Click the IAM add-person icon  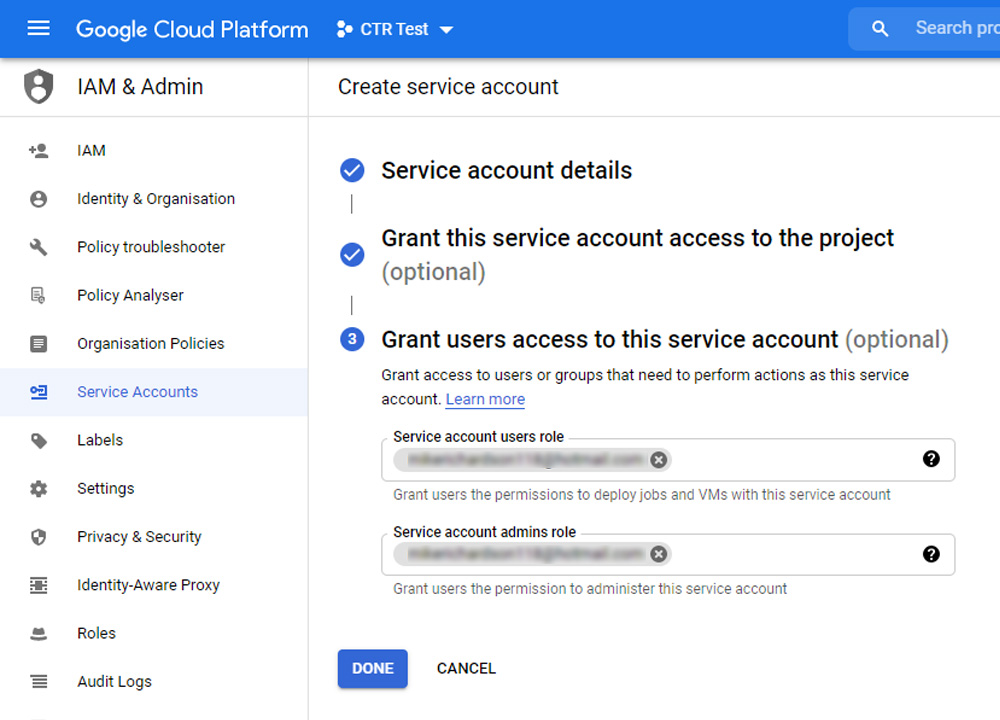pyautogui.click(x=38, y=151)
